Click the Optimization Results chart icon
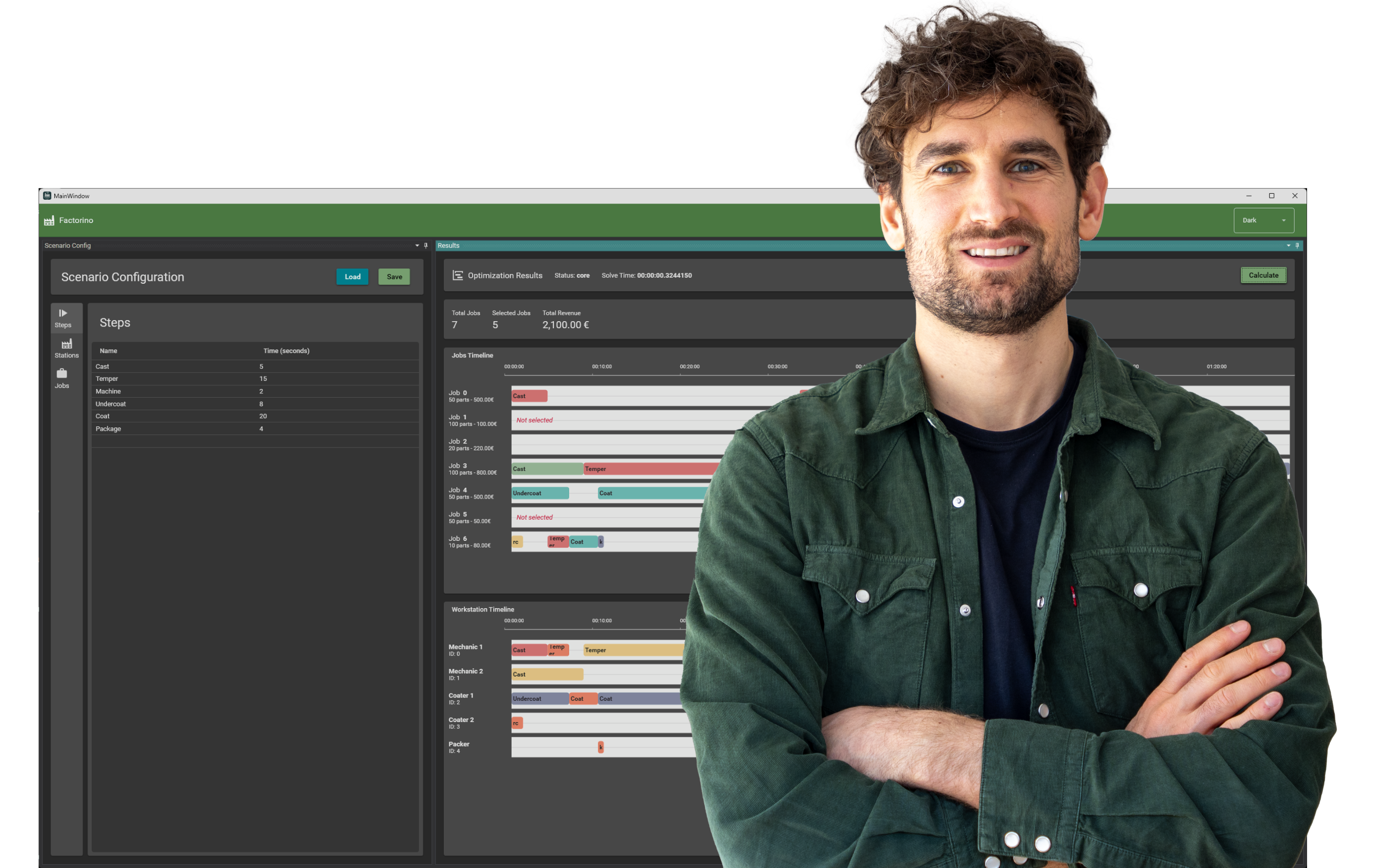 click(x=457, y=276)
